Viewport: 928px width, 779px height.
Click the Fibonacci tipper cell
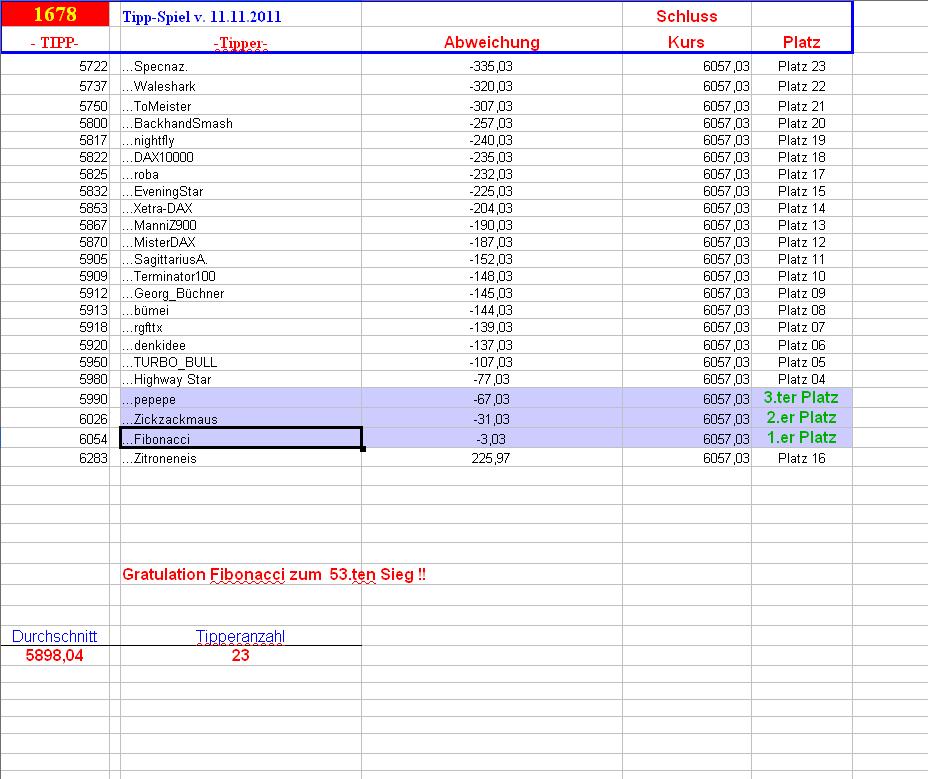pos(241,438)
